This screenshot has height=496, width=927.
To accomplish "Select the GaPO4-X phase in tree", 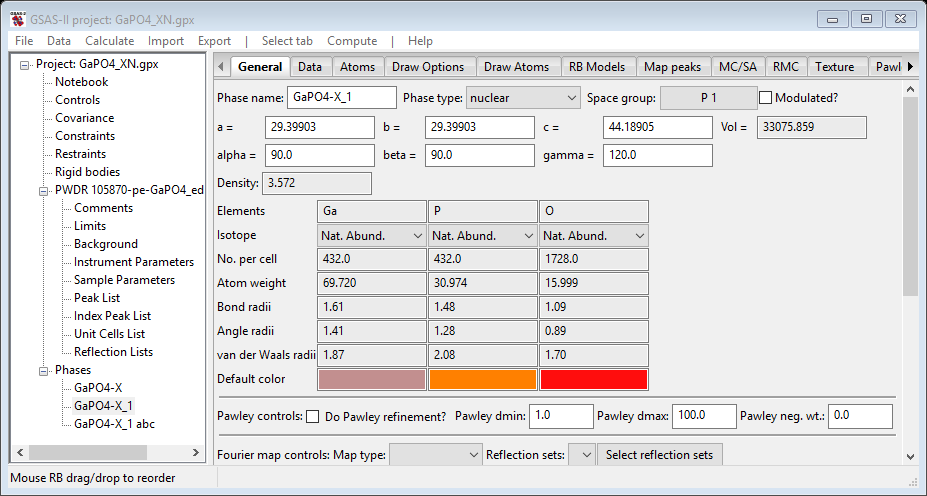I will [98, 388].
